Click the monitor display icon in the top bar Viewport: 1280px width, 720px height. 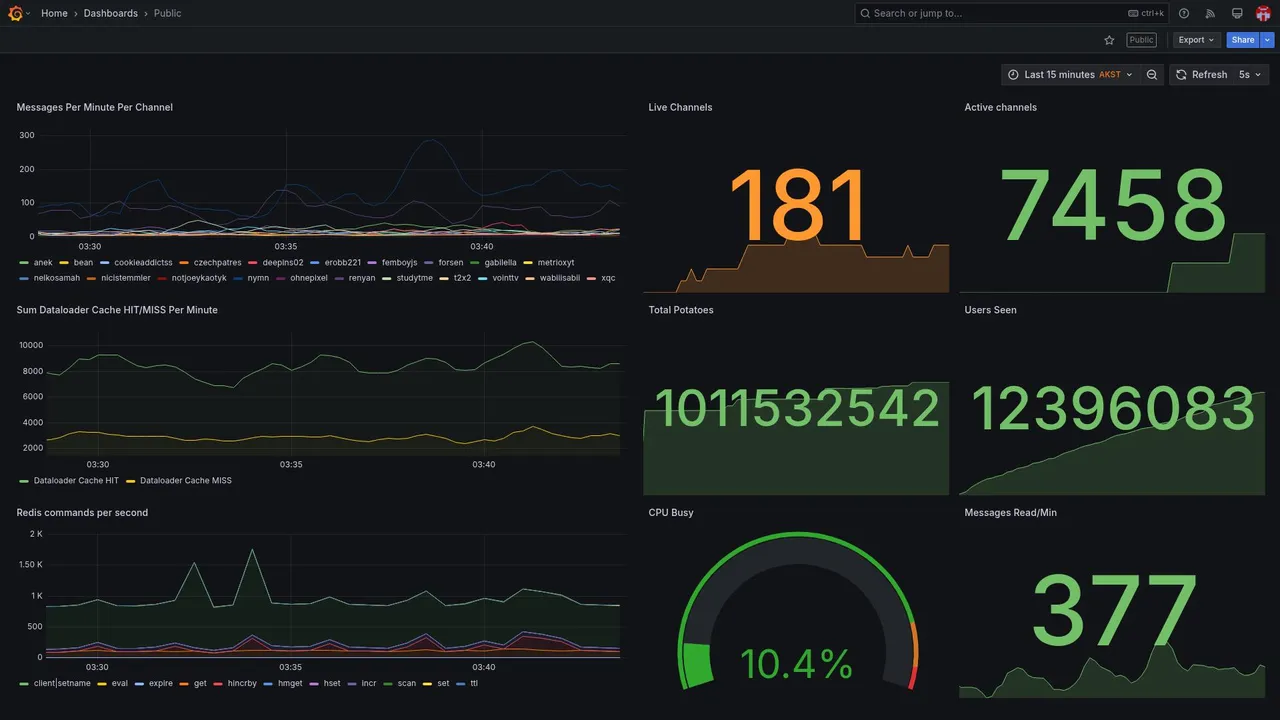(1237, 13)
